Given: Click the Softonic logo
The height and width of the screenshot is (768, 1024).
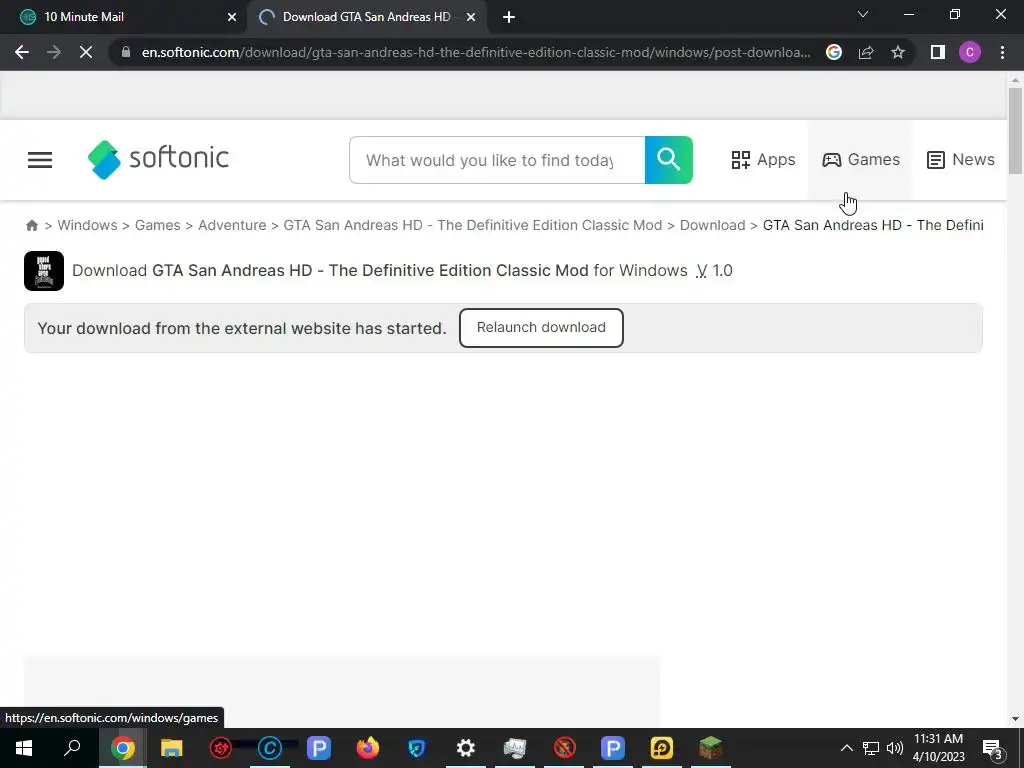Looking at the screenshot, I should (159, 159).
